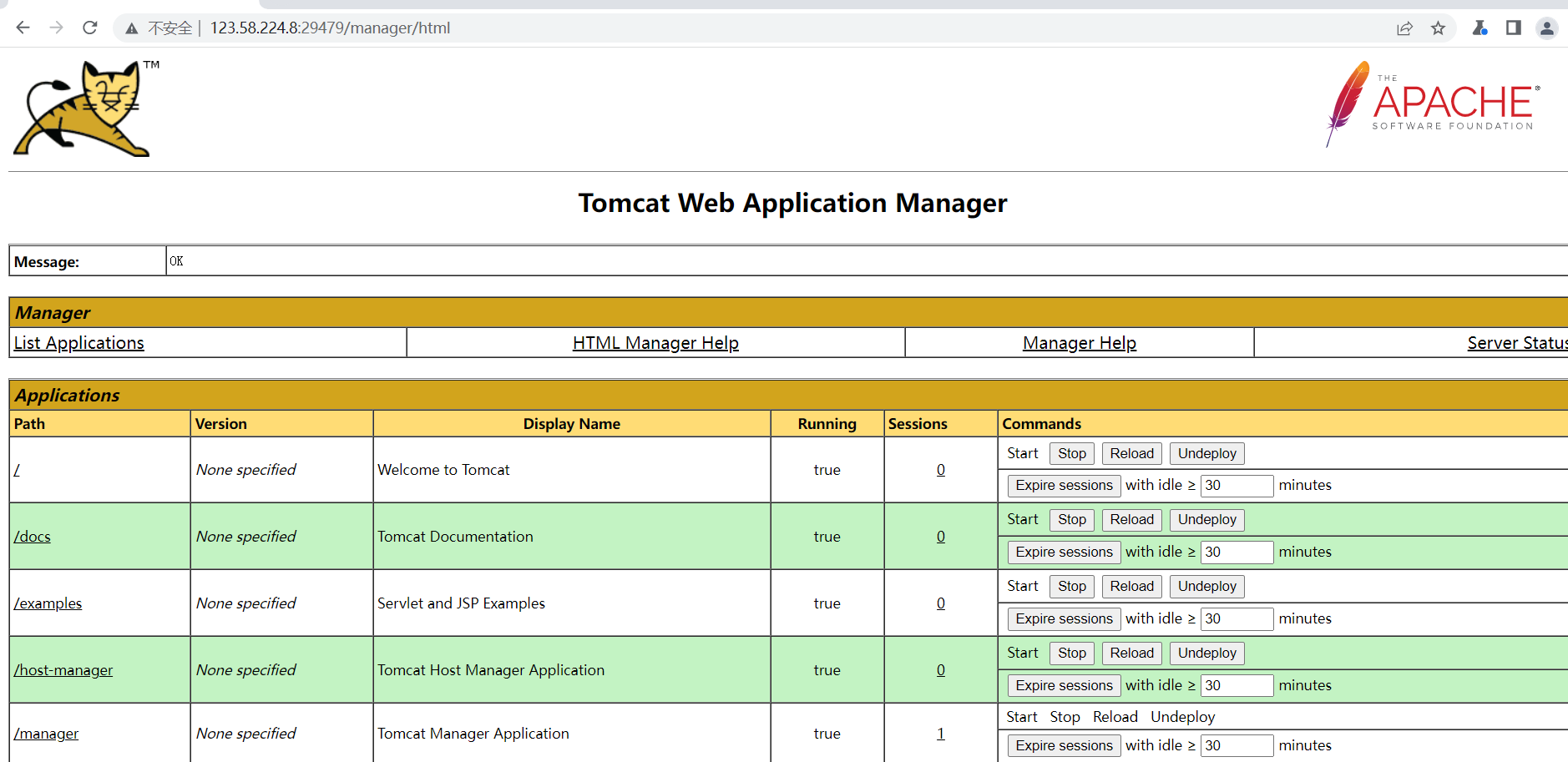Open the List Applications link
The image size is (1568, 762).
point(79,343)
